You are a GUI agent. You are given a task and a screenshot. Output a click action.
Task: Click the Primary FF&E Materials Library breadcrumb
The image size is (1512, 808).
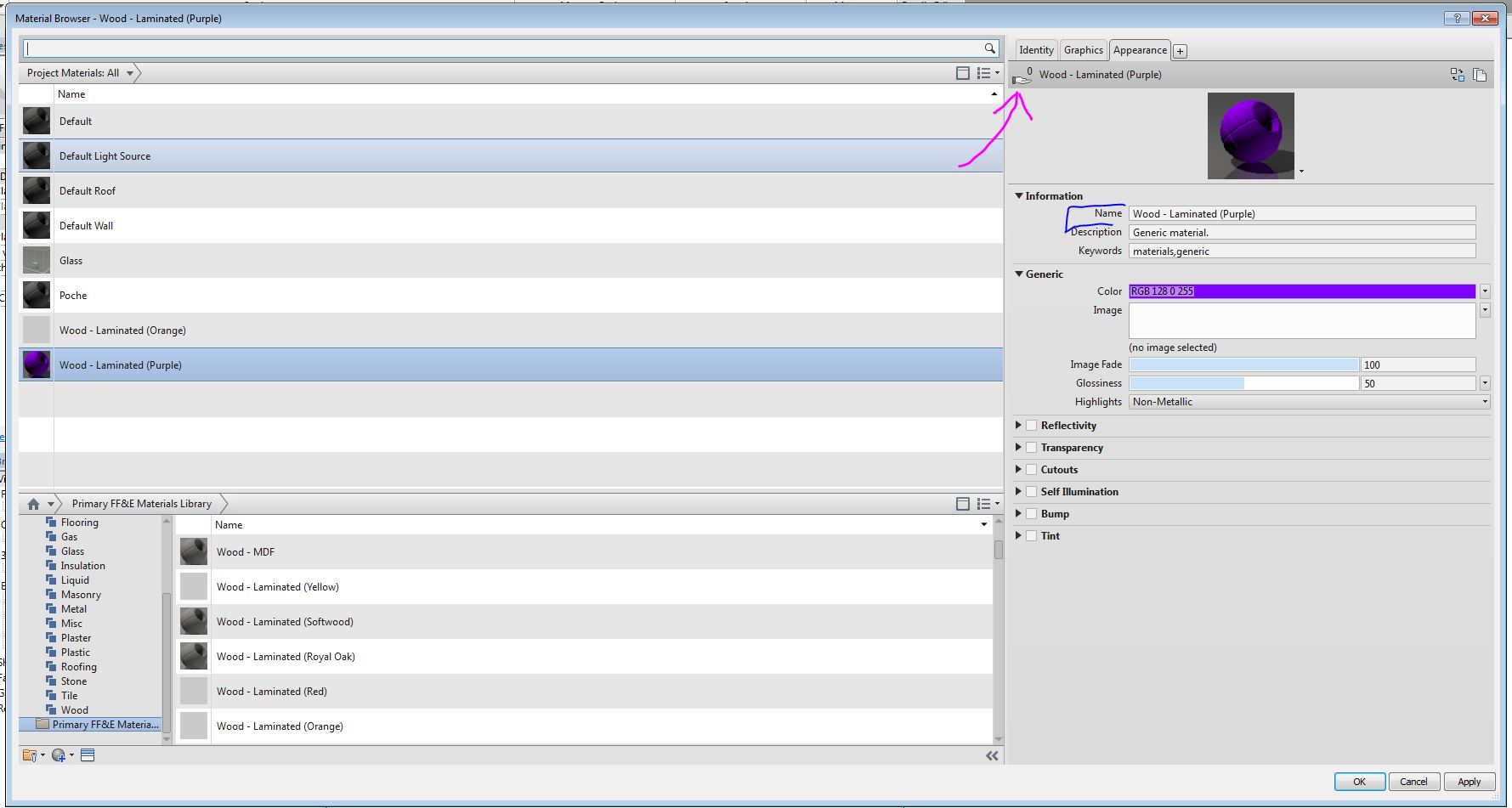tap(142, 504)
